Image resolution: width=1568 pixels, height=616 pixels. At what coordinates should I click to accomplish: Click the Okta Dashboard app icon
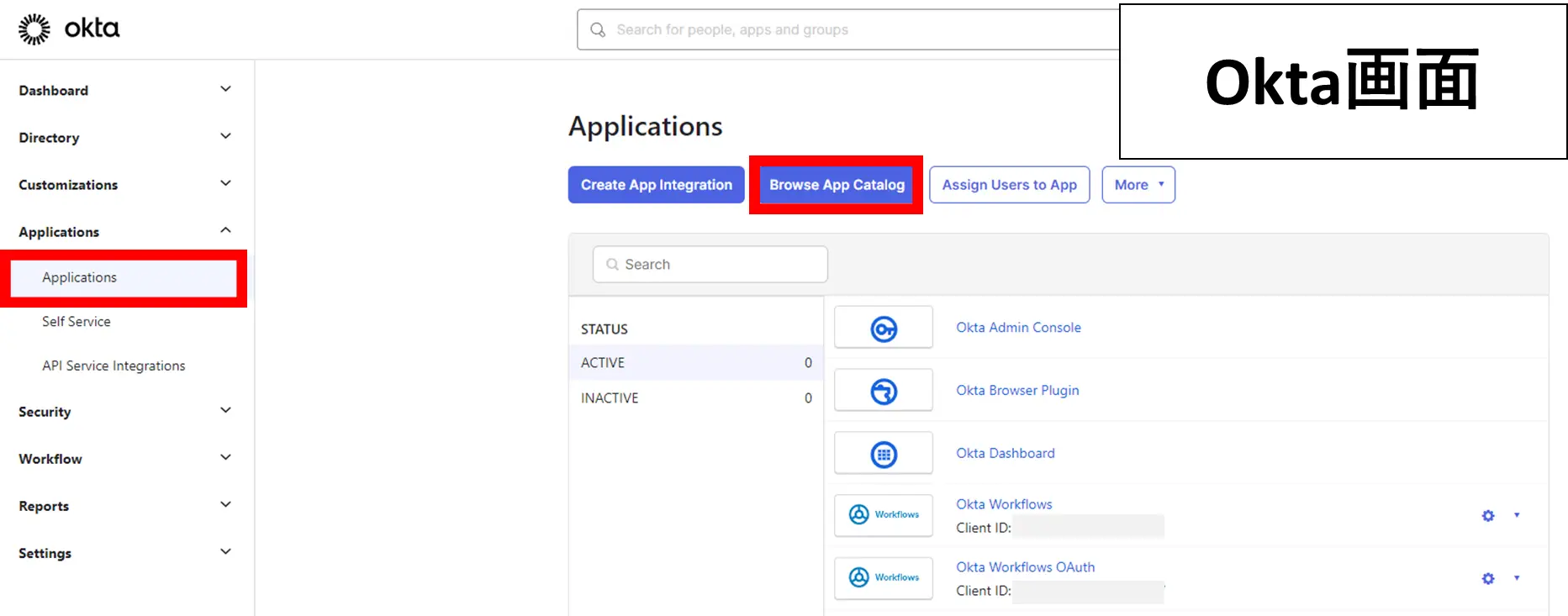click(884, 454)
